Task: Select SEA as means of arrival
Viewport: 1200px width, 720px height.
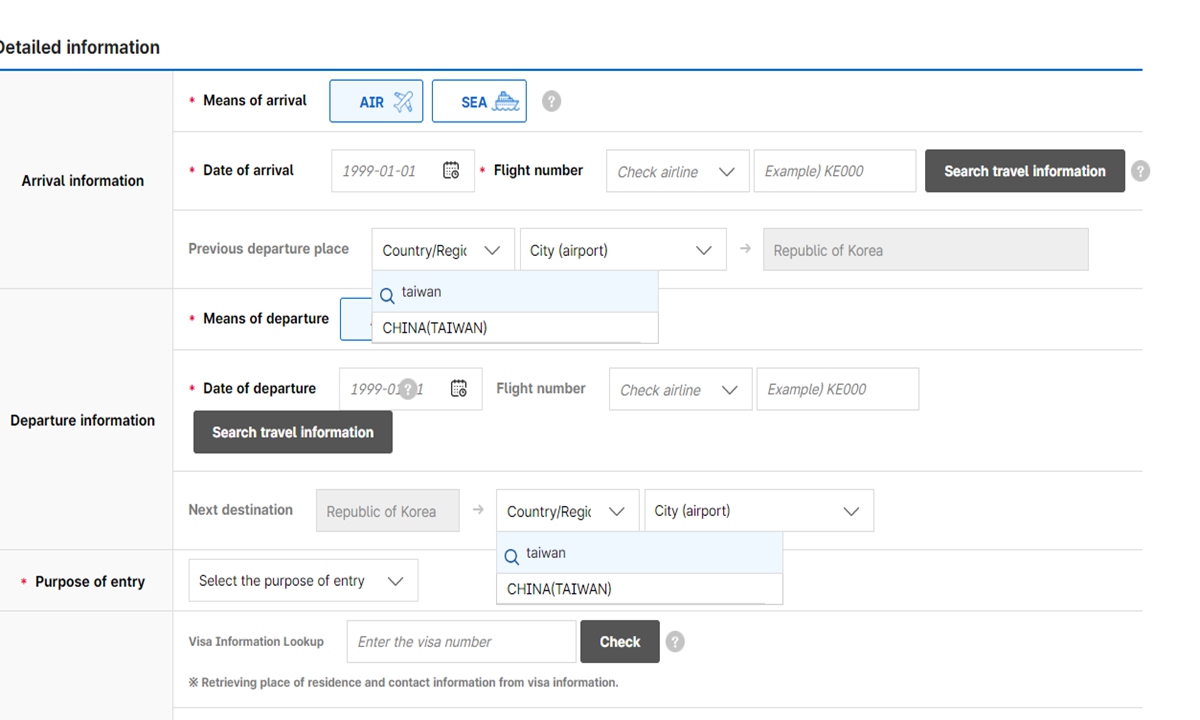Action: pos(479,102)
